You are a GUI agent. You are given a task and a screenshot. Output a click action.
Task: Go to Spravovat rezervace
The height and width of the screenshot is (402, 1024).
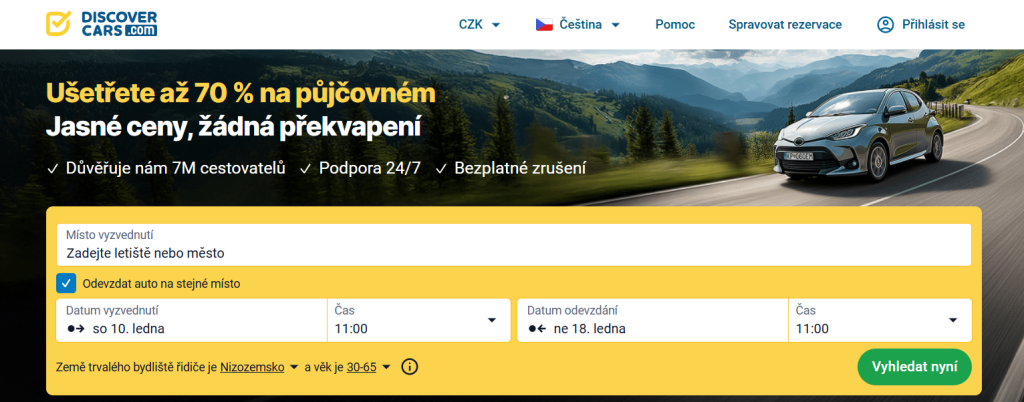(785, 24)
